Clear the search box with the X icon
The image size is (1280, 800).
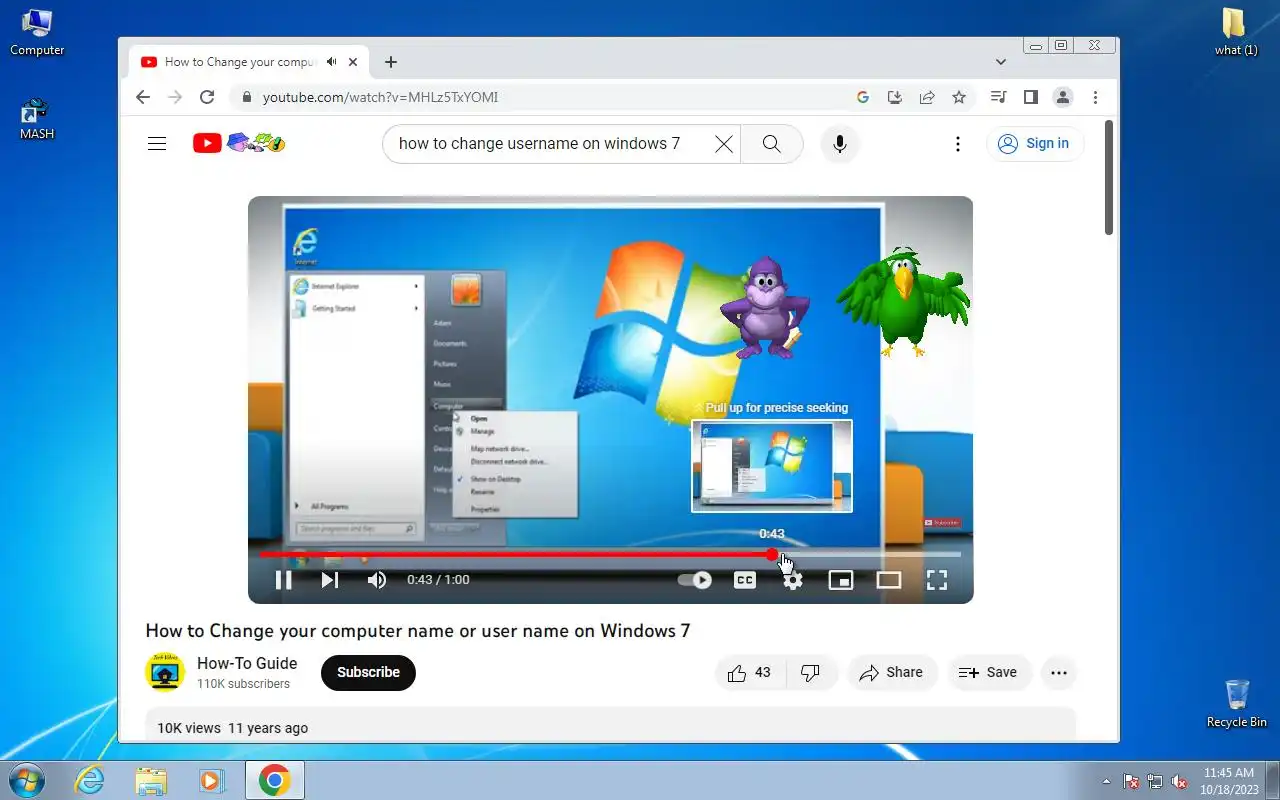(x=724, y=143)
